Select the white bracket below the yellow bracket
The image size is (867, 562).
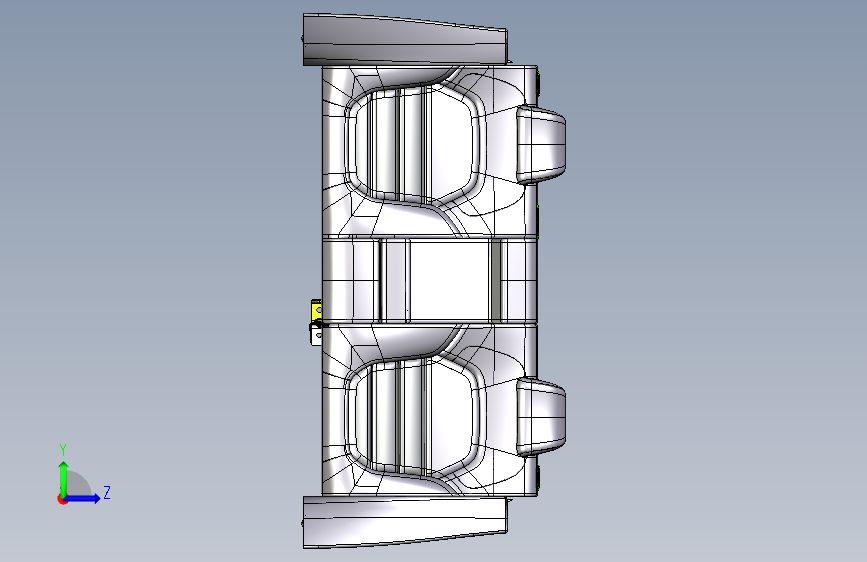pyautogui.click(x=316, y=334)
